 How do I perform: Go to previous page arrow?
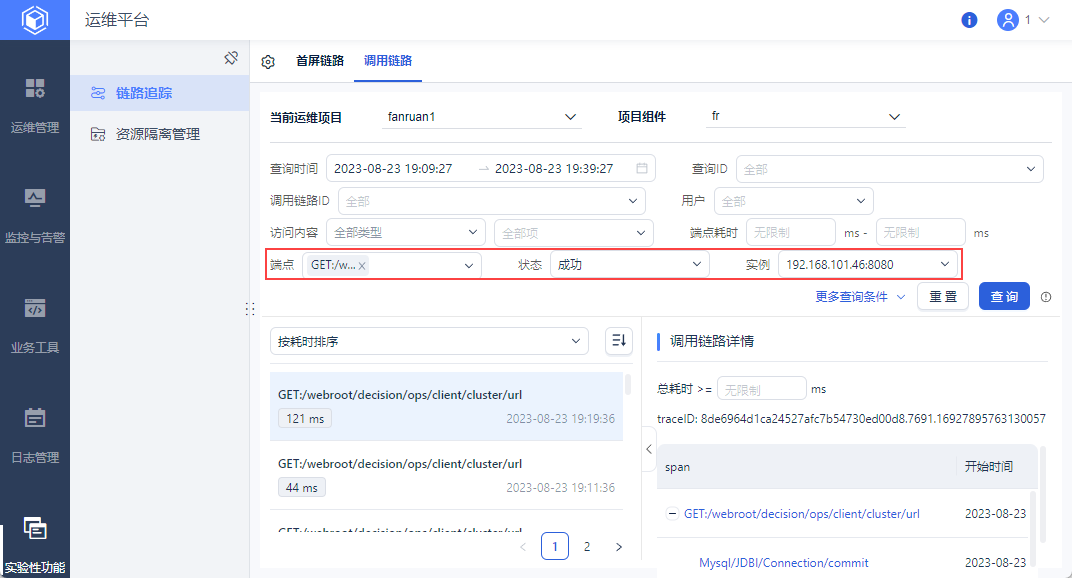[x=523, y=547]
